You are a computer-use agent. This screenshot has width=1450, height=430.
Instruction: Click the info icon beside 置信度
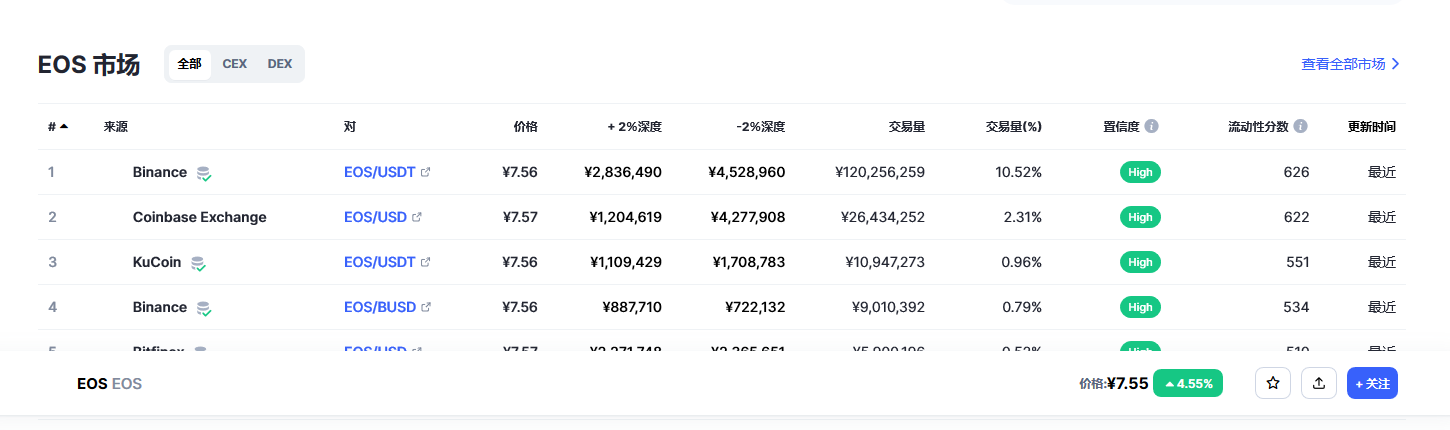(1151, 127)
